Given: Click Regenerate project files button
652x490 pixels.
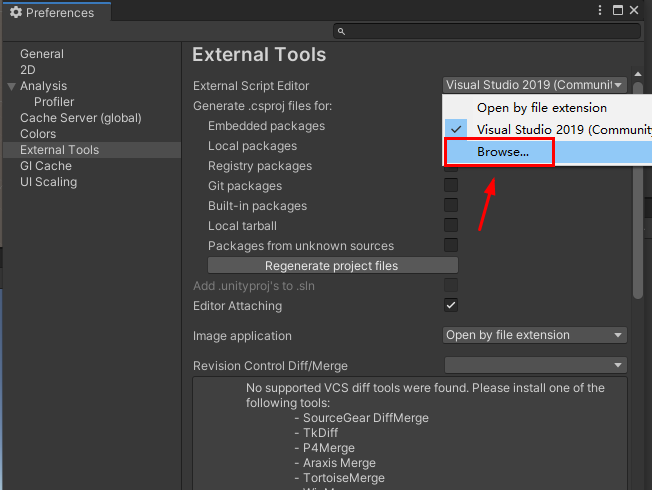Looking at the screenshot, I should coord(333,265).
